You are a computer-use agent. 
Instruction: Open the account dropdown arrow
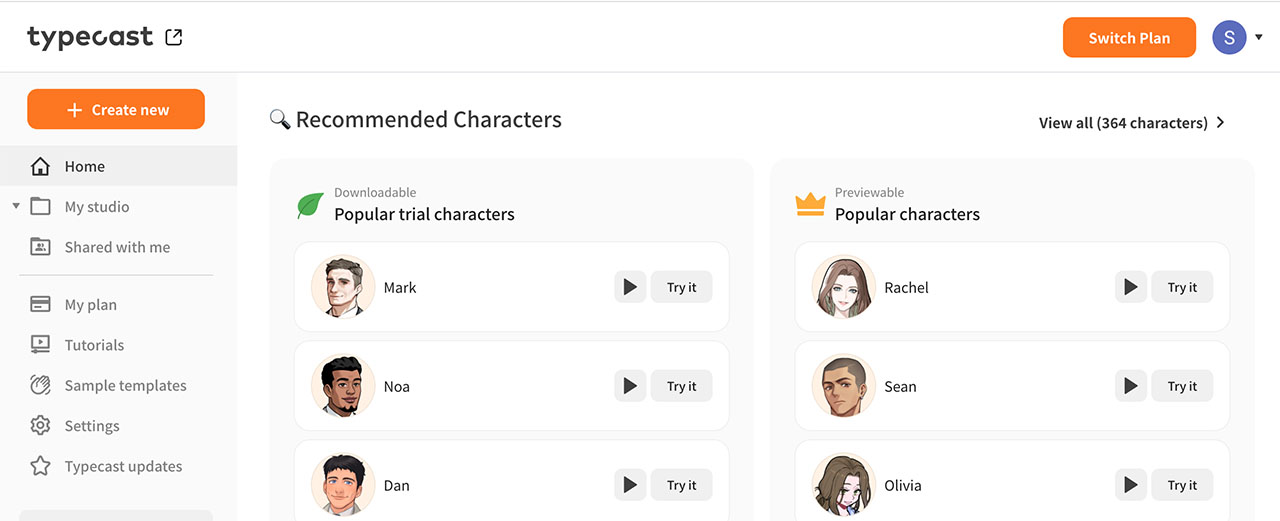(x=1258, y=38)
